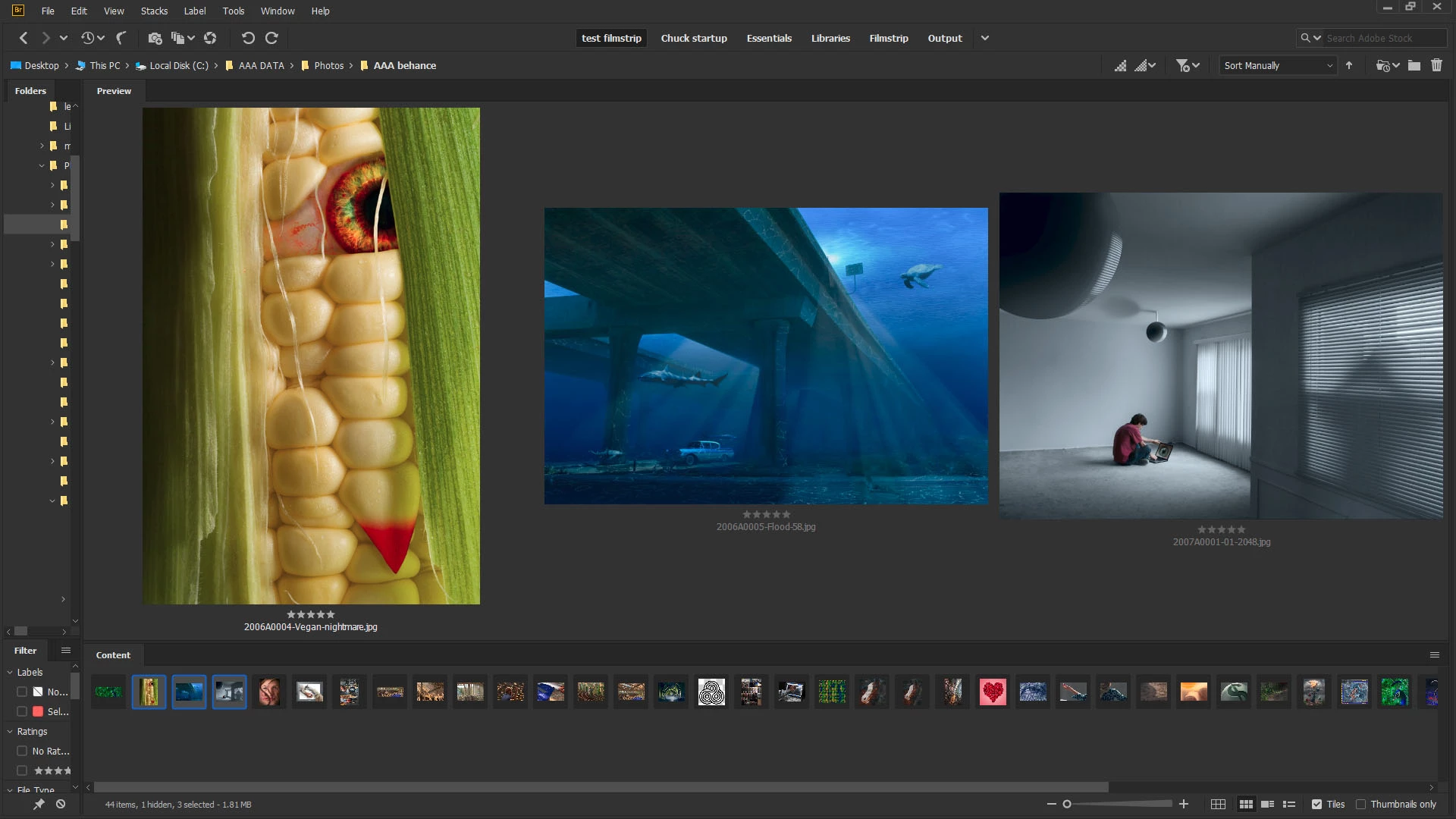The image size is (1456, 819).
Task: Click the Lock thumbnail grid icon
Action: pyautogui.click(x=1218, y=805)
